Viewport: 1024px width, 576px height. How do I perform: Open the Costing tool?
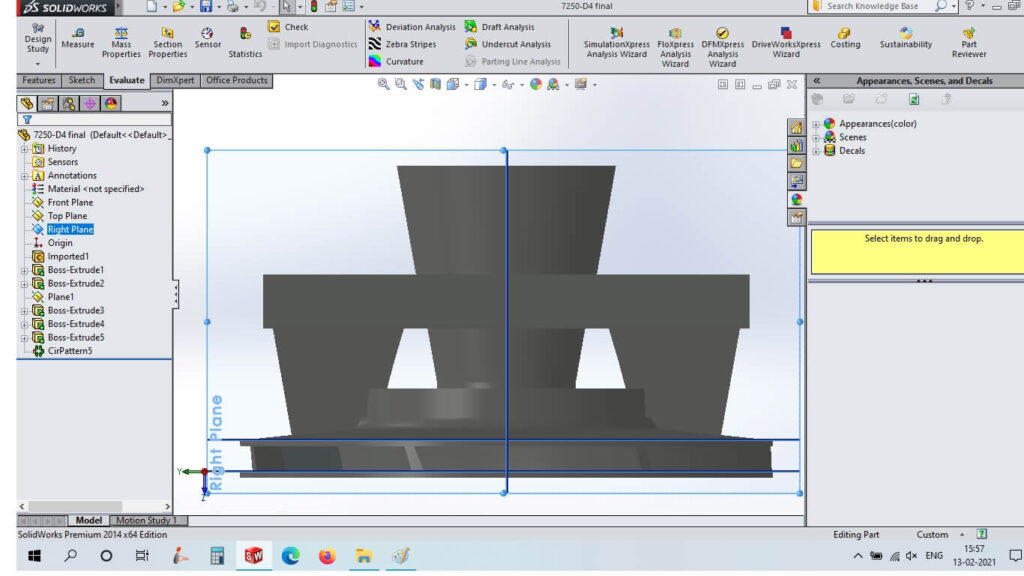[x=845, y=38]
